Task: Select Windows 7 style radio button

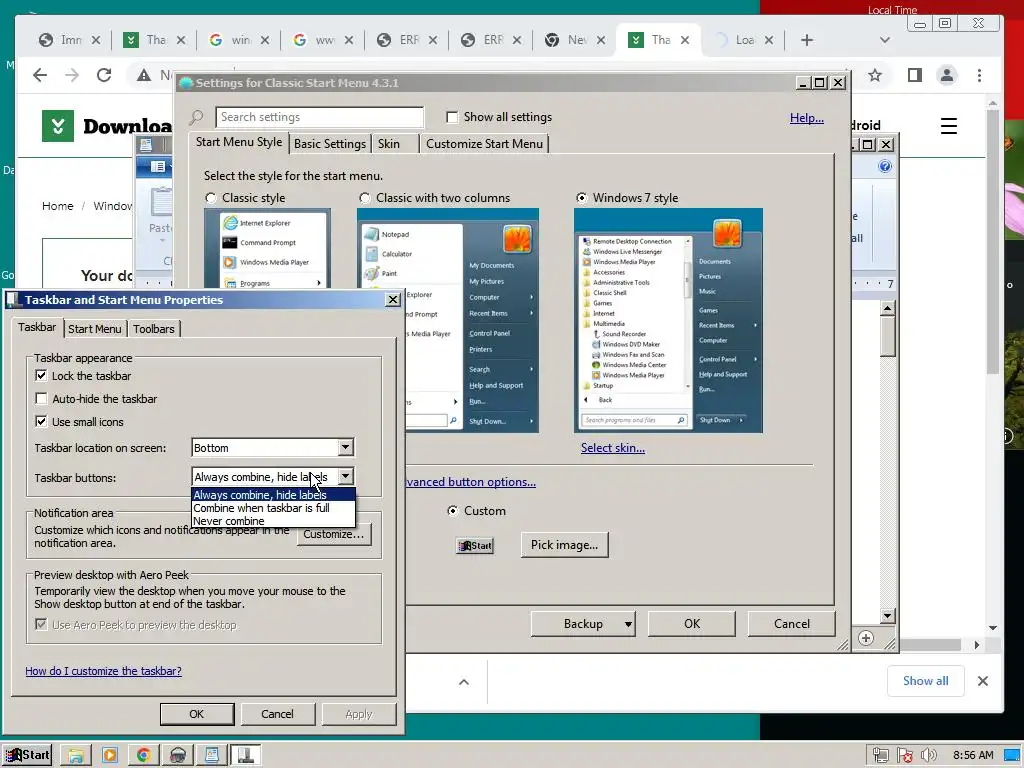Action: [581, 198]
